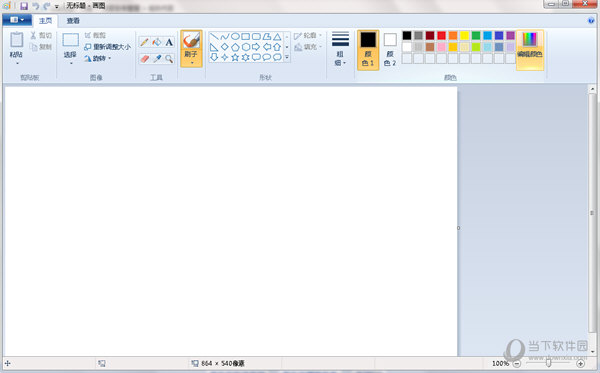Pick the Color picker eyedropper tool
This screenshot has height=373, width=600.
157,59
